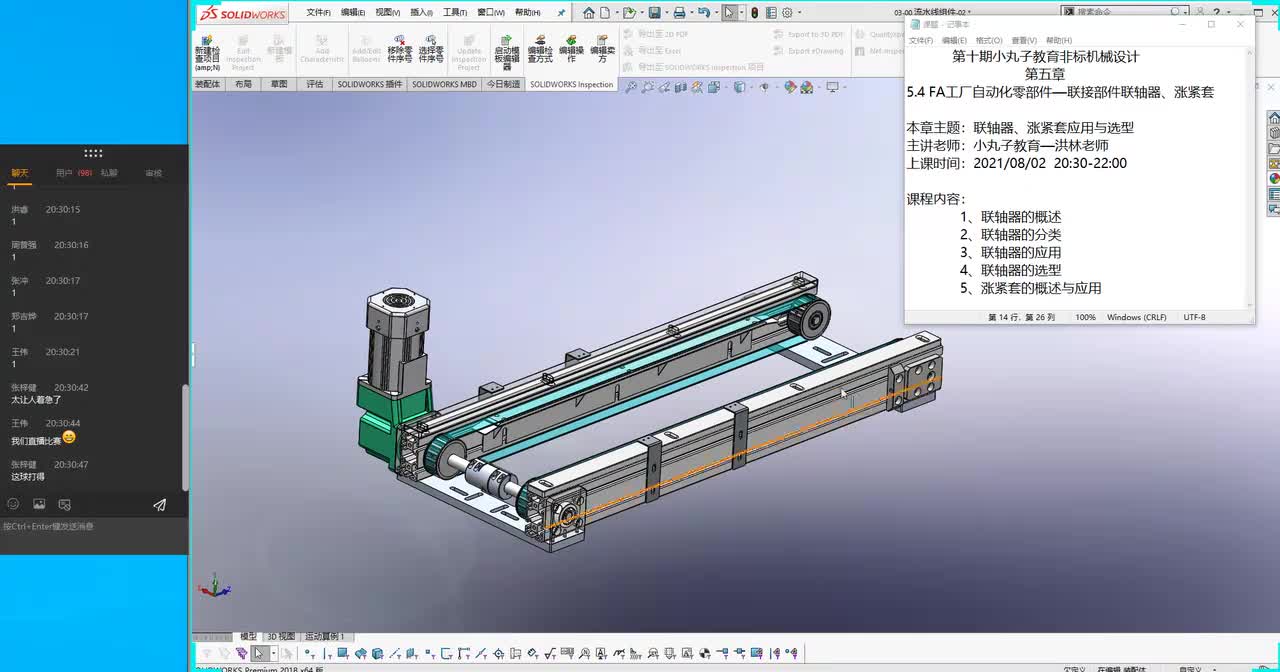Screen dimensions: 1280x672
Task: Click the select arrow tool in bottom toolbar
Action: click(x=259, y=654)
